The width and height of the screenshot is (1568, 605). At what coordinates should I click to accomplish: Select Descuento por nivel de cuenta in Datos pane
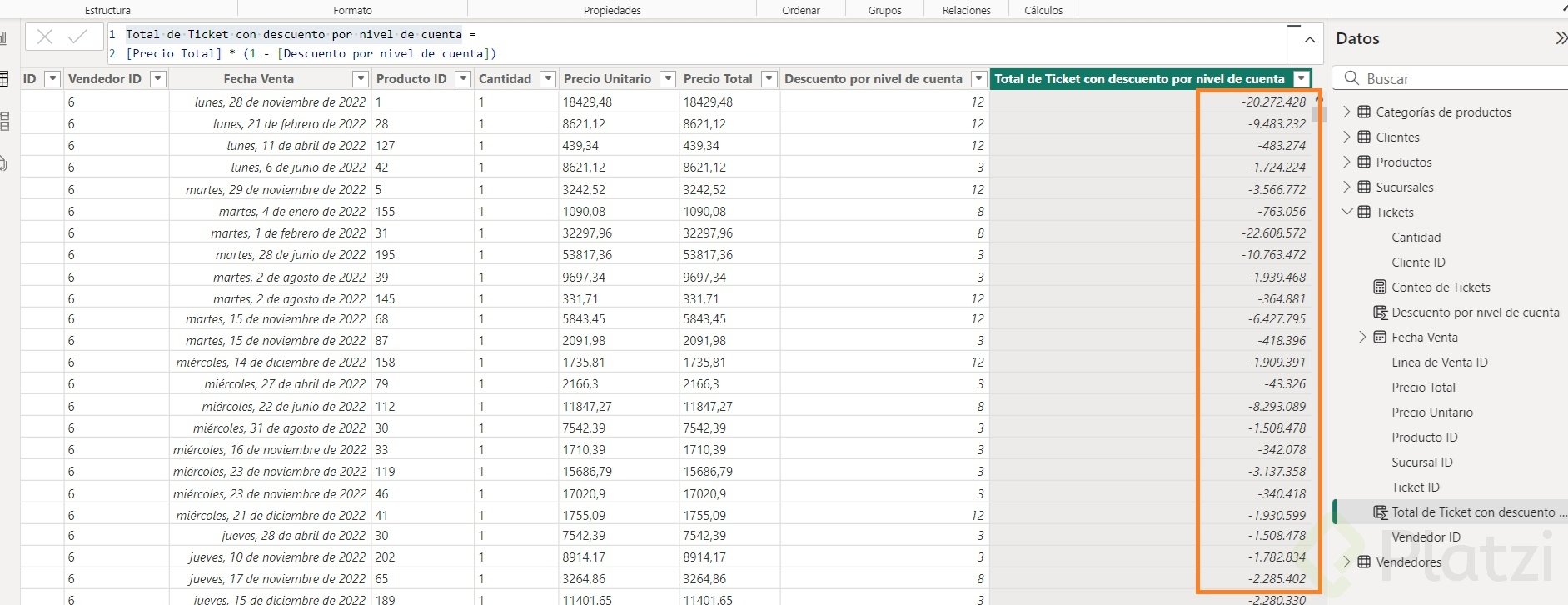pyautogui.click(x=1476, y=312)
